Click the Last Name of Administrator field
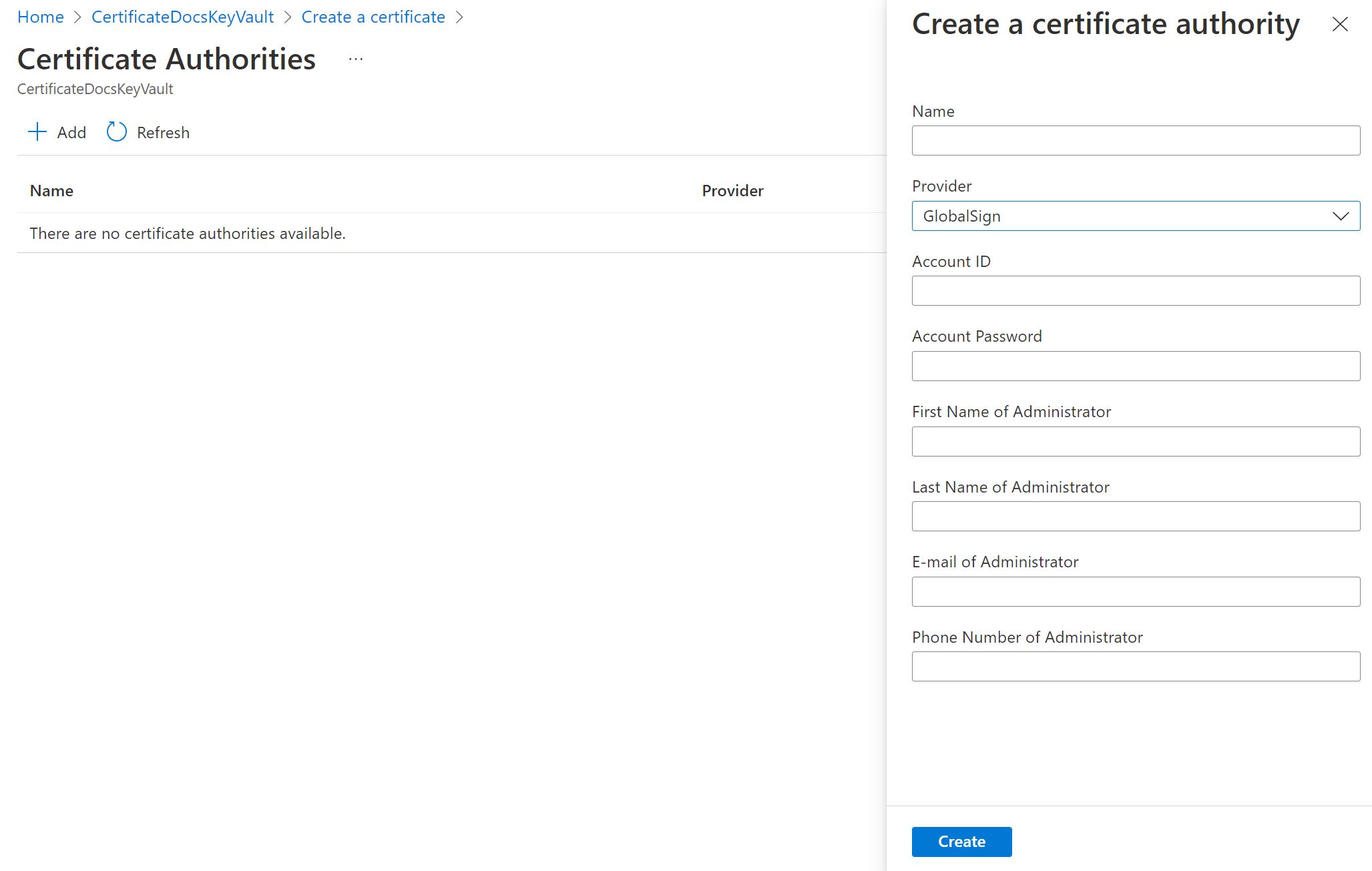Viewport: 1372px width, 871px height. click(1136, 516)
